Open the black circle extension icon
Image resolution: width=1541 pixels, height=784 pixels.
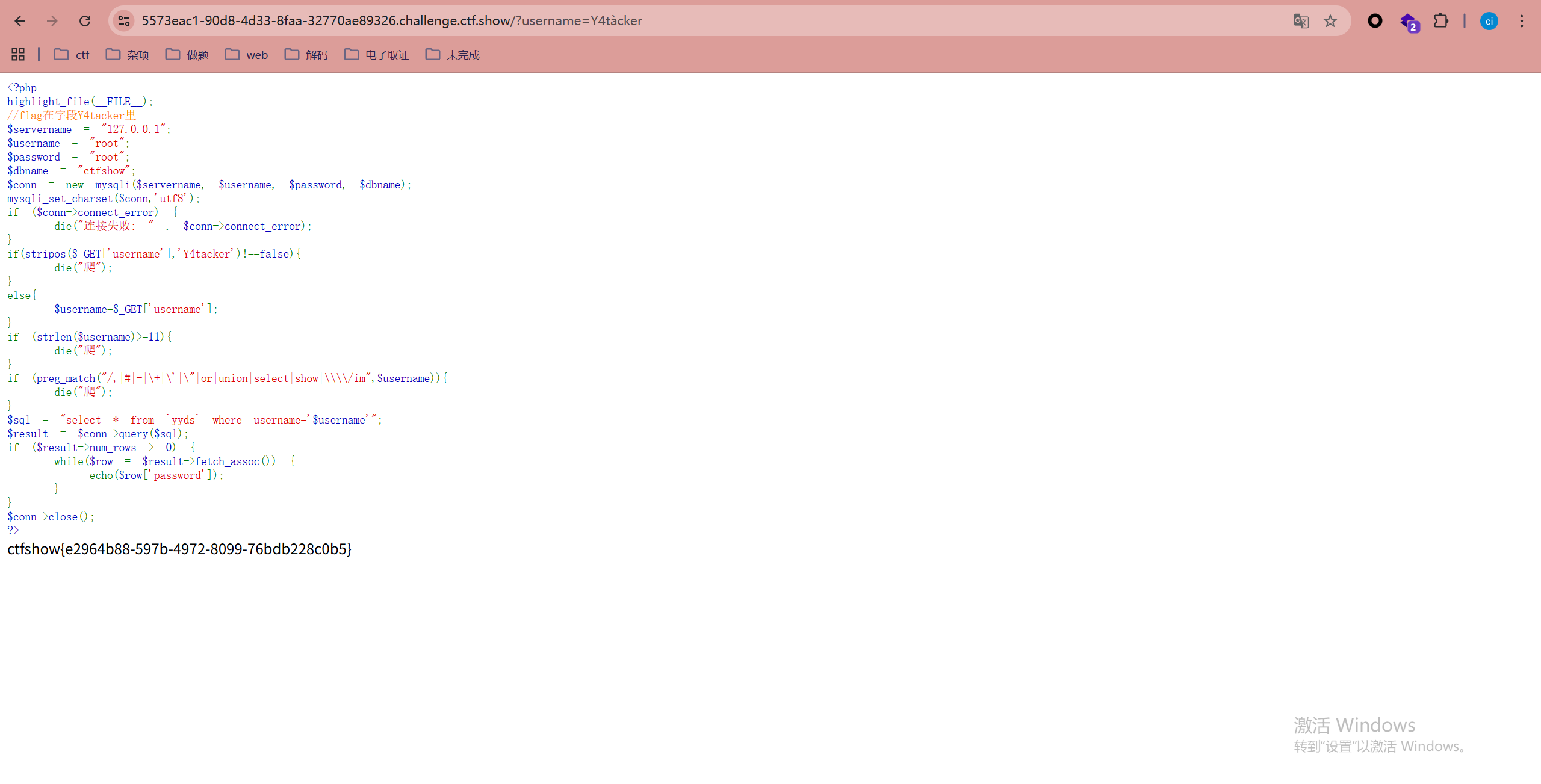click(x=1375, y=21)
